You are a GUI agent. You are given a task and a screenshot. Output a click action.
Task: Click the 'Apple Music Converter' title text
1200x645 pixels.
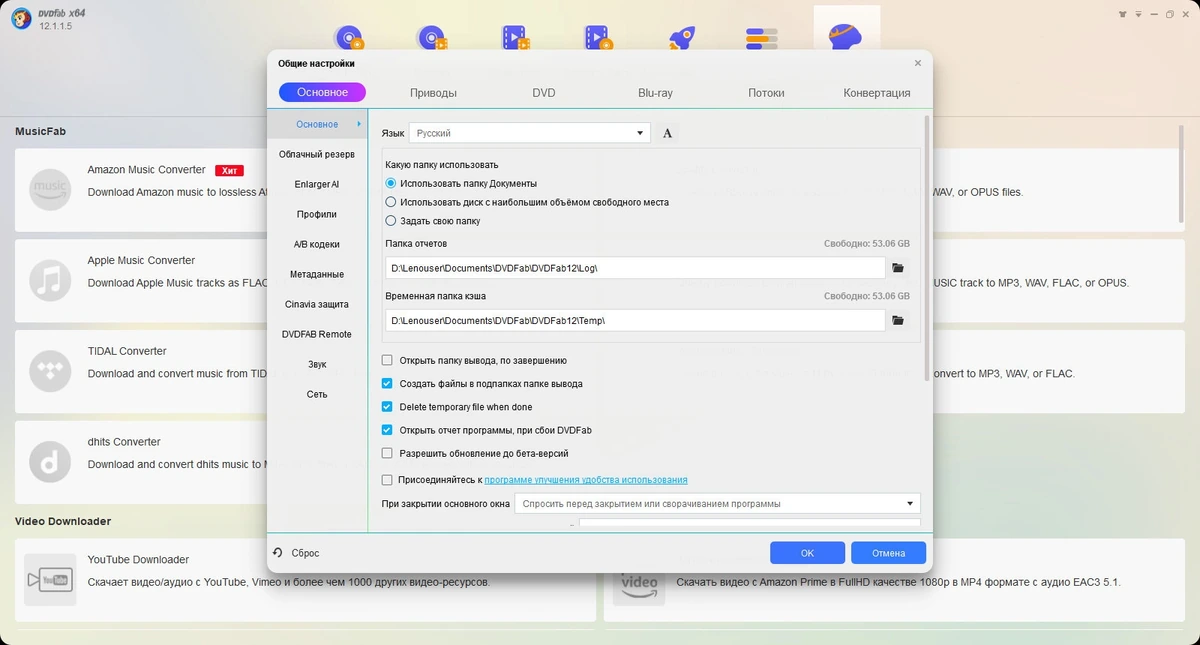pos(141,260)
